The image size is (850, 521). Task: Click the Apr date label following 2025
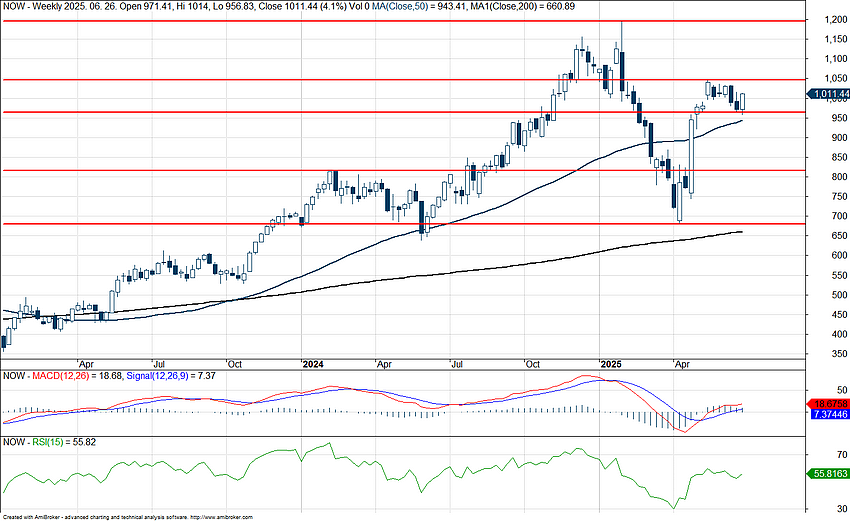point(682,364)
